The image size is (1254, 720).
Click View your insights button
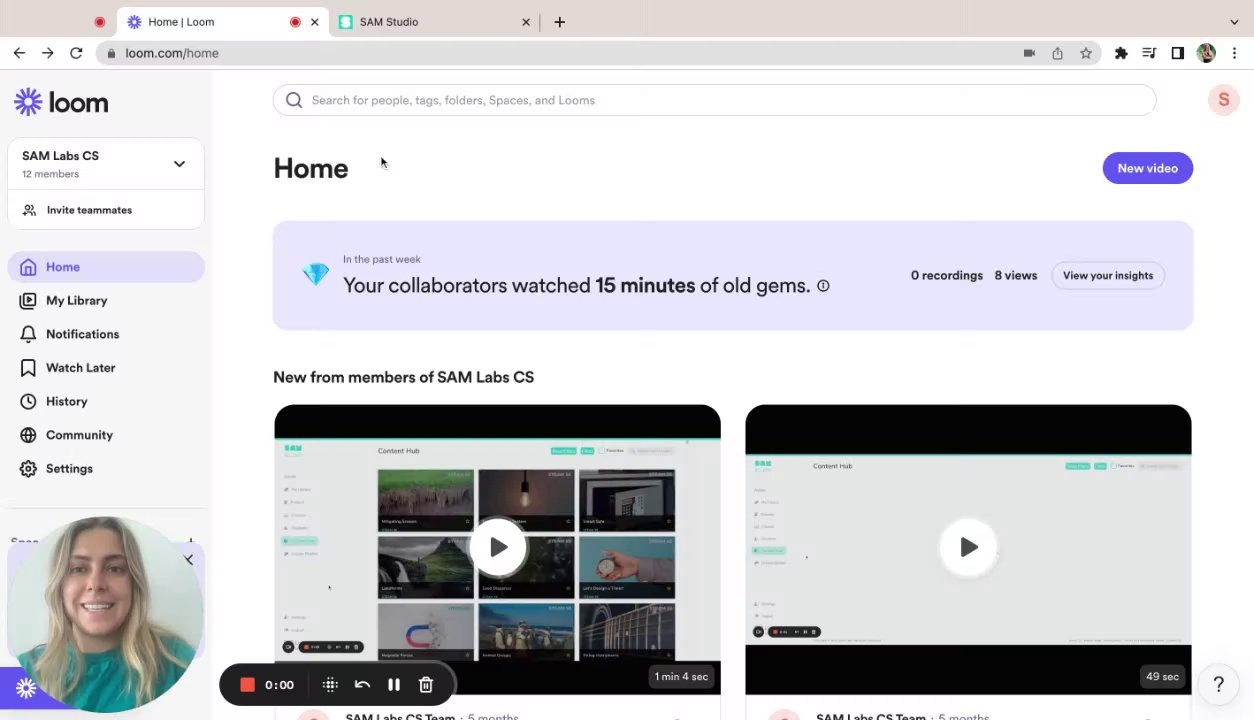[x=1107, y=276]
